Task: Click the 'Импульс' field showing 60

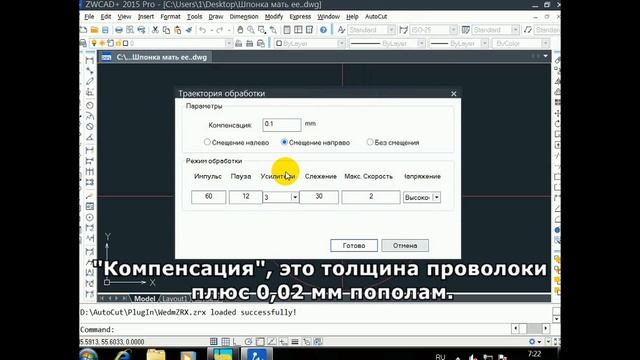Action: (209, 197)
